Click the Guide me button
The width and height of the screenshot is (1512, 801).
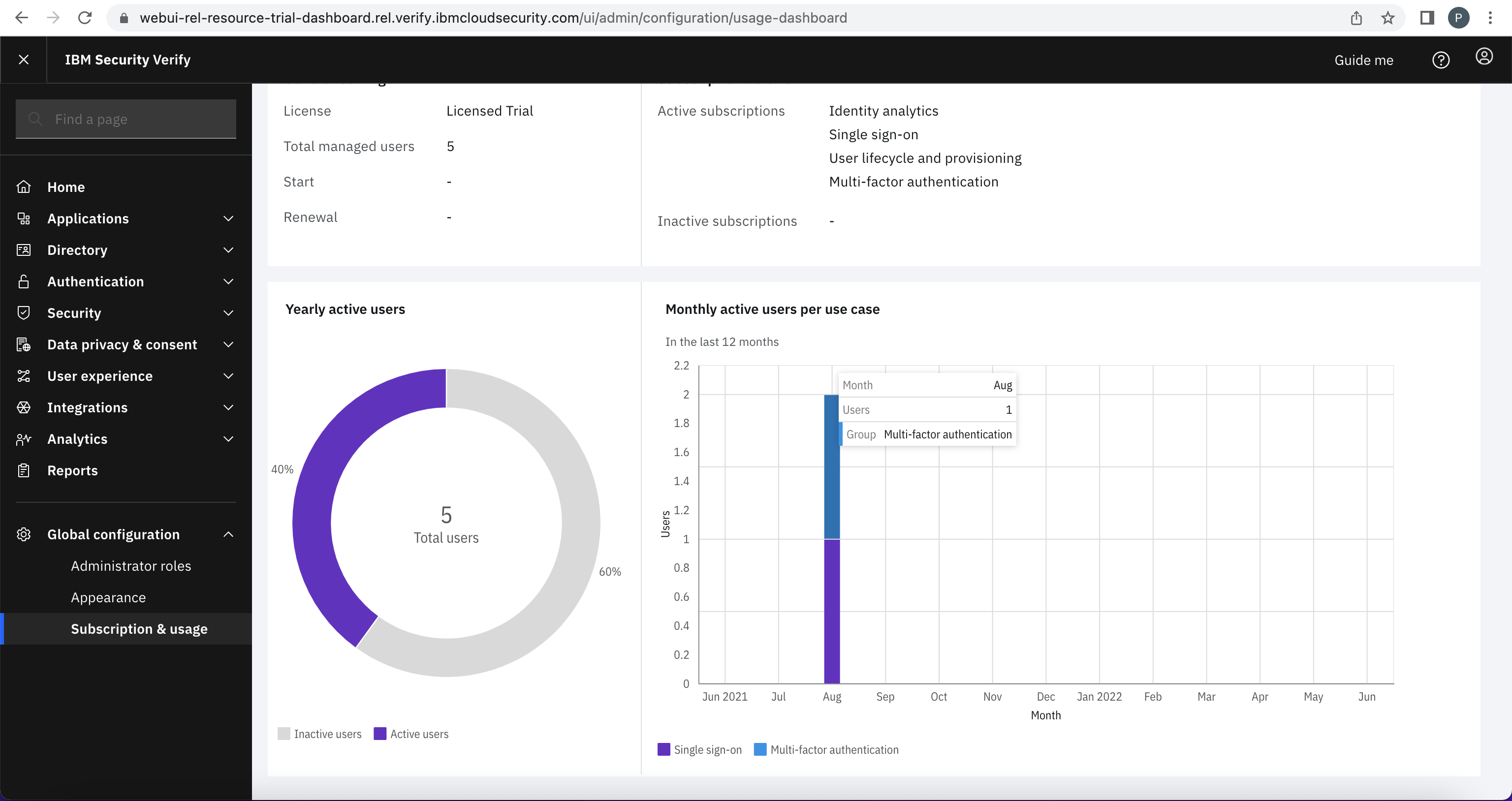tap(1363, 60)
